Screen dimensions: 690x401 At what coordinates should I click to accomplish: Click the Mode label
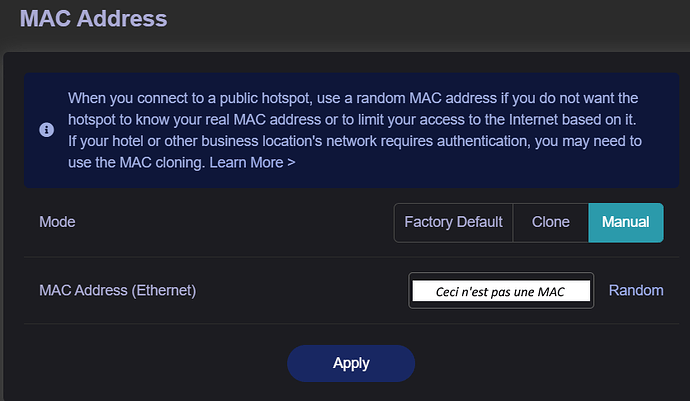(57, 222)
